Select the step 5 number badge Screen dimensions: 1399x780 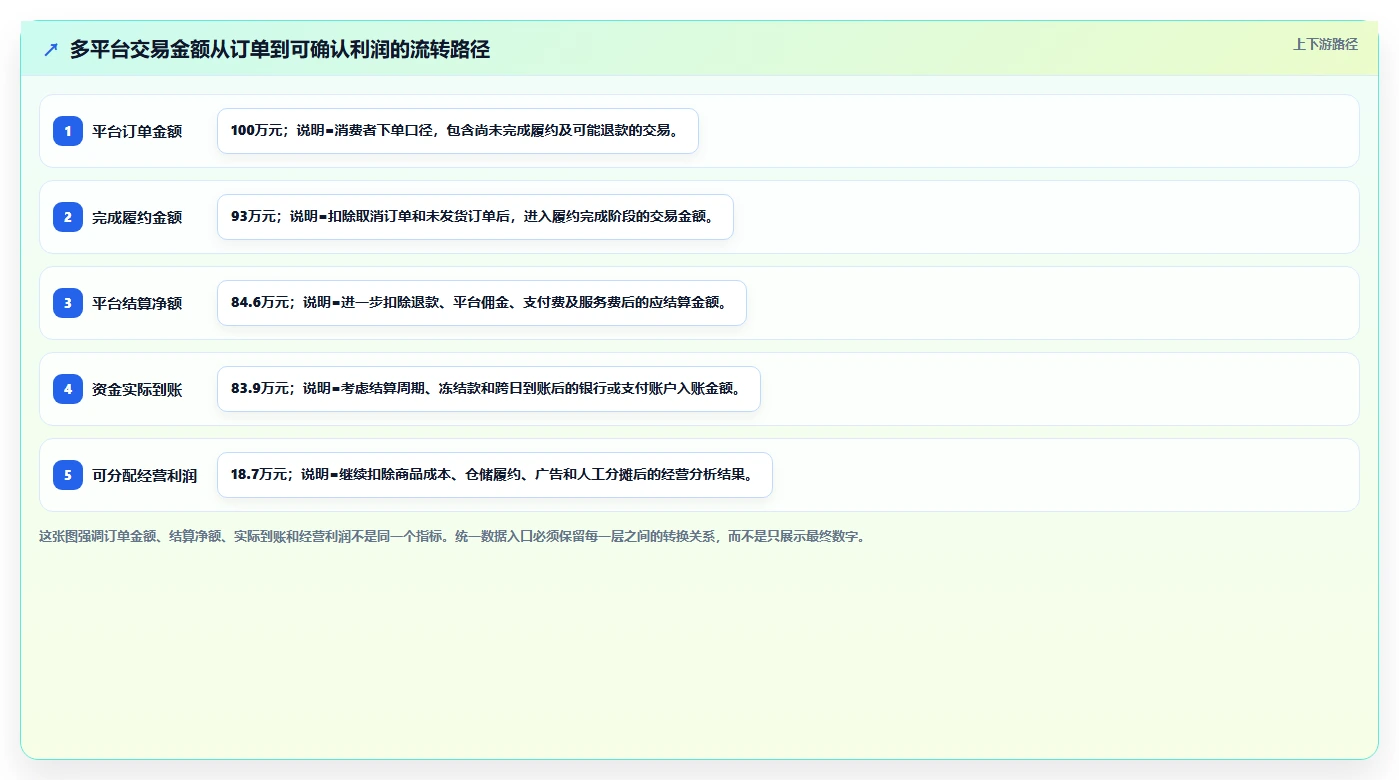pyautogui.click(x=68, y=475)
